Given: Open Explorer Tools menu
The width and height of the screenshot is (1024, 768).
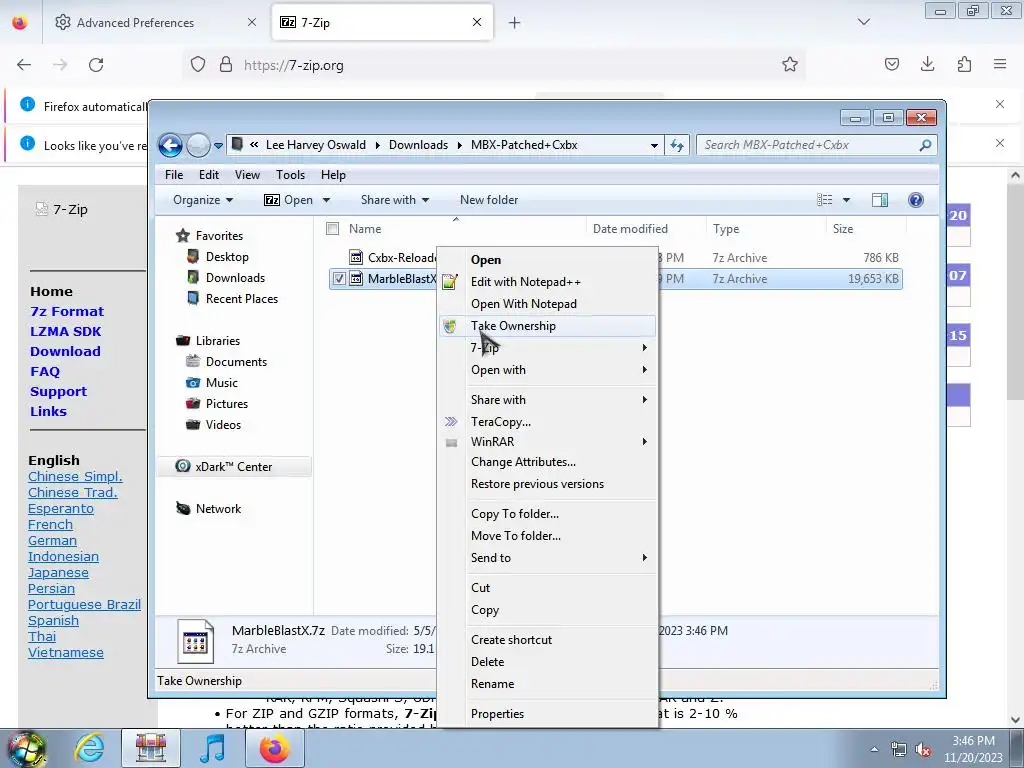Looking at the screenshot, I should pyautogui.click(x=290, y=175).
